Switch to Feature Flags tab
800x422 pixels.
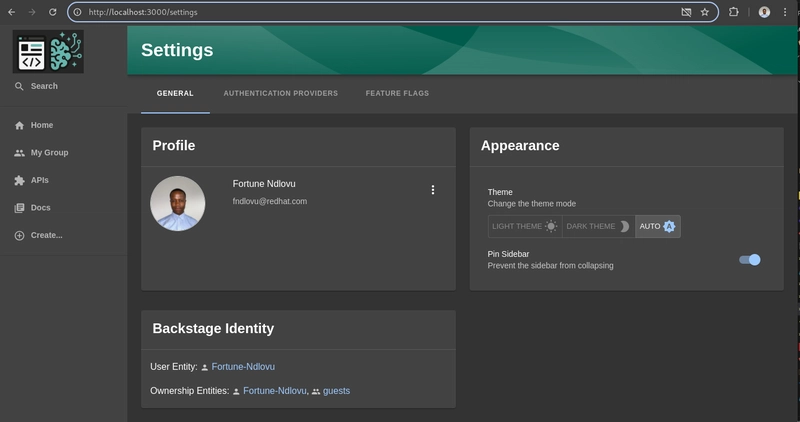(x=397, y=93)
